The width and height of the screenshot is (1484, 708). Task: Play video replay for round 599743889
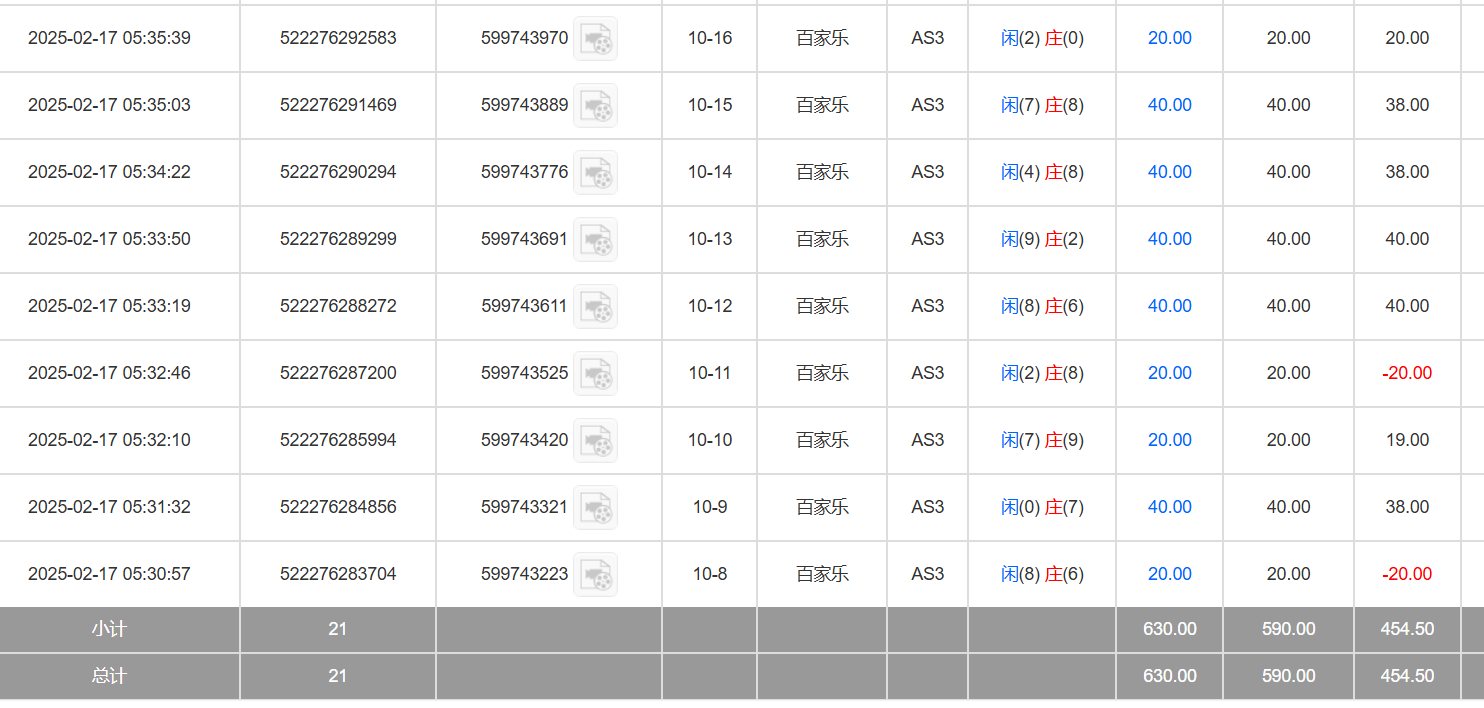pos(595,105)
